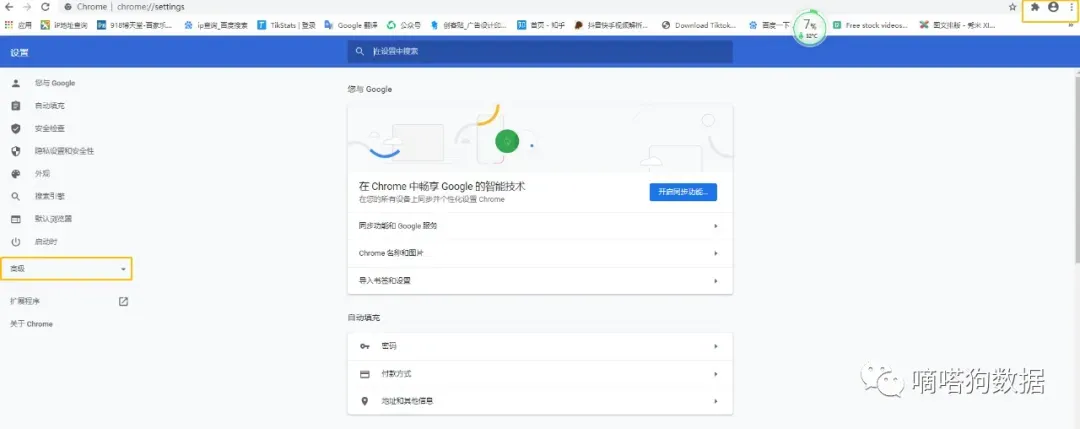Open the 导入书签和设置 row
Viewport: 1080px width, 429px height.
pyautogui.click(x=540, y=281)
